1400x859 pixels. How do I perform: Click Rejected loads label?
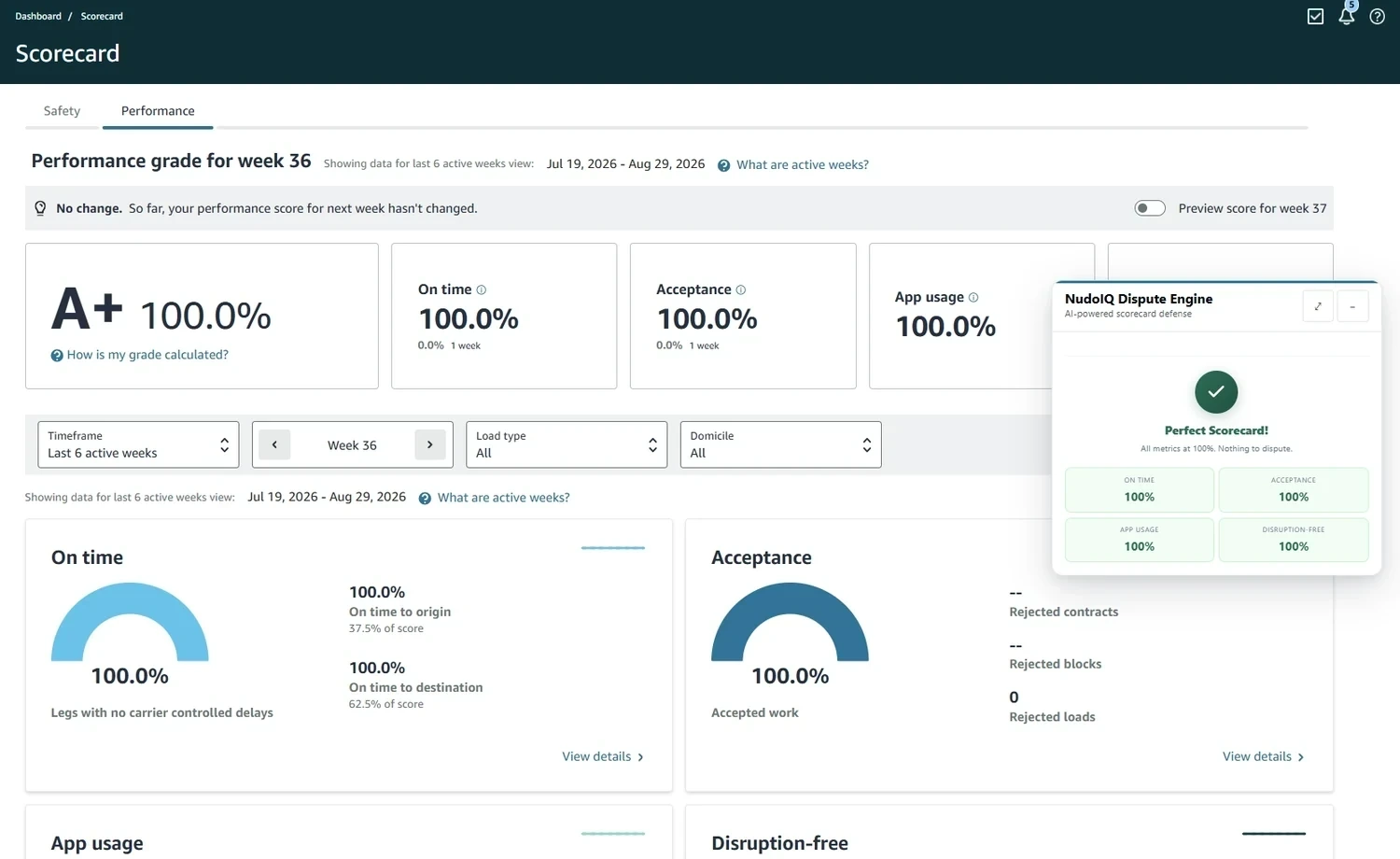tap(1052, 717)
